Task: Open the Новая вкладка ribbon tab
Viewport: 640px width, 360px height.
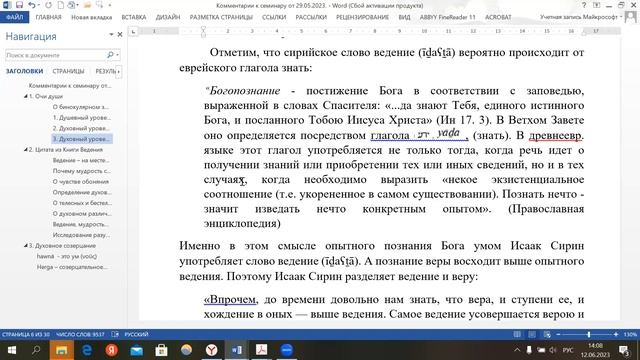Action: pos(91,17)
